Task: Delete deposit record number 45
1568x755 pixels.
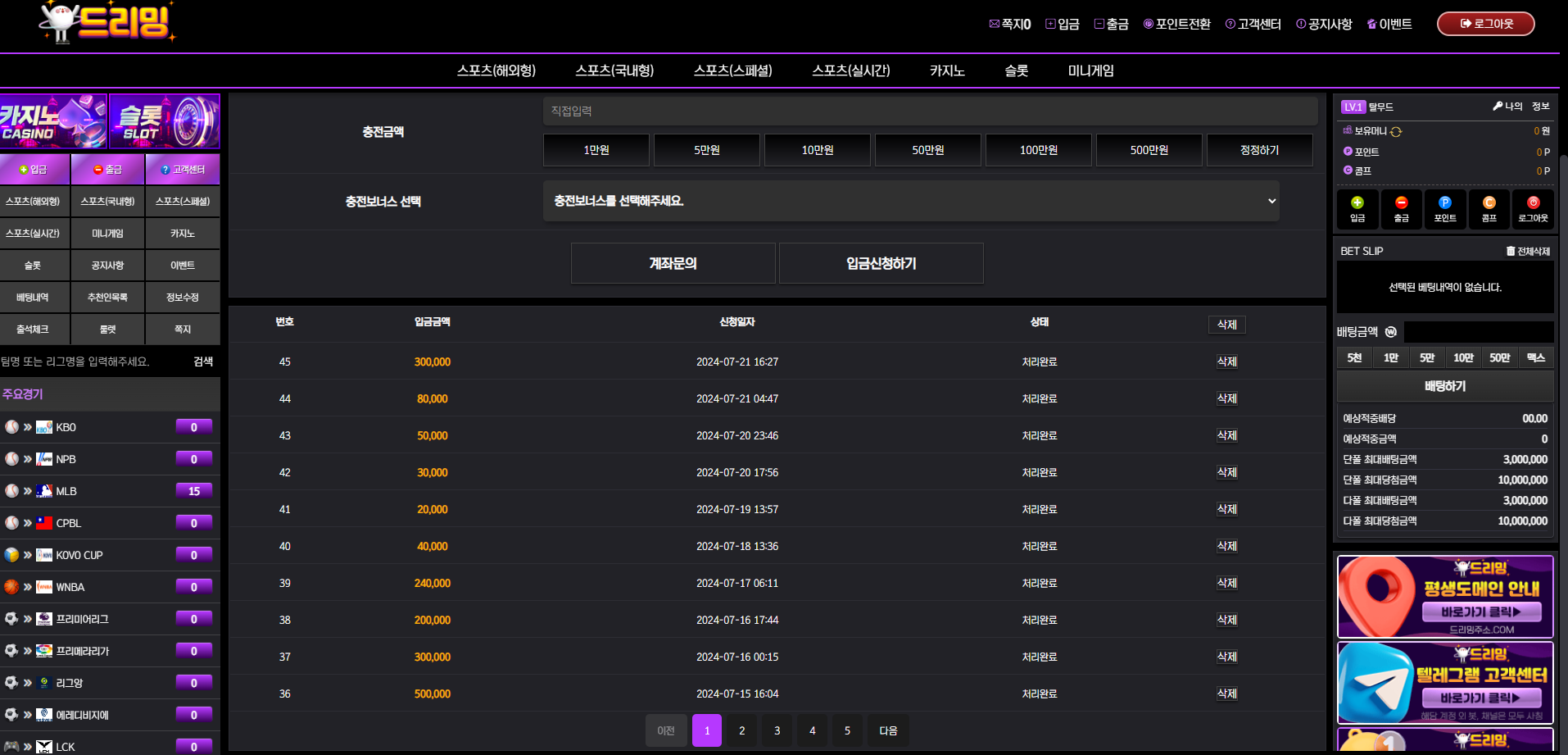Action: [1226, 362]
